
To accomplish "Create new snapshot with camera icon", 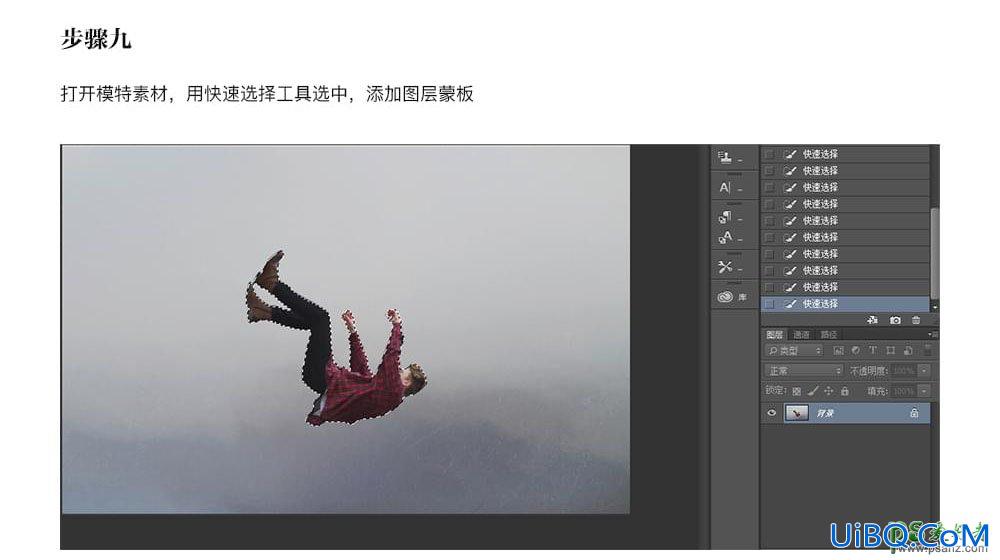I will [x=895, y=320].
